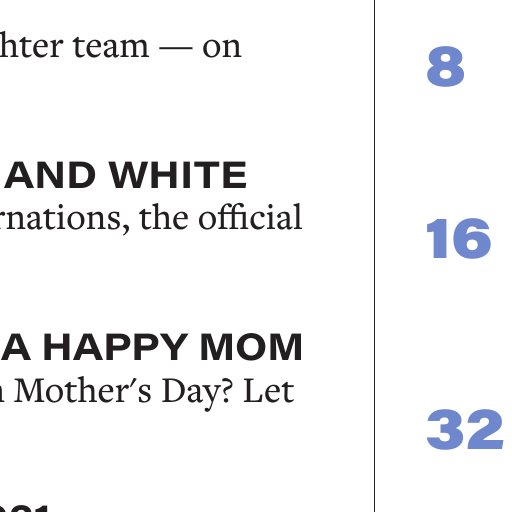This screenshot has width=512, height=512.
Task: Click the vertical divider line beside page numbers
Action: 374,256
